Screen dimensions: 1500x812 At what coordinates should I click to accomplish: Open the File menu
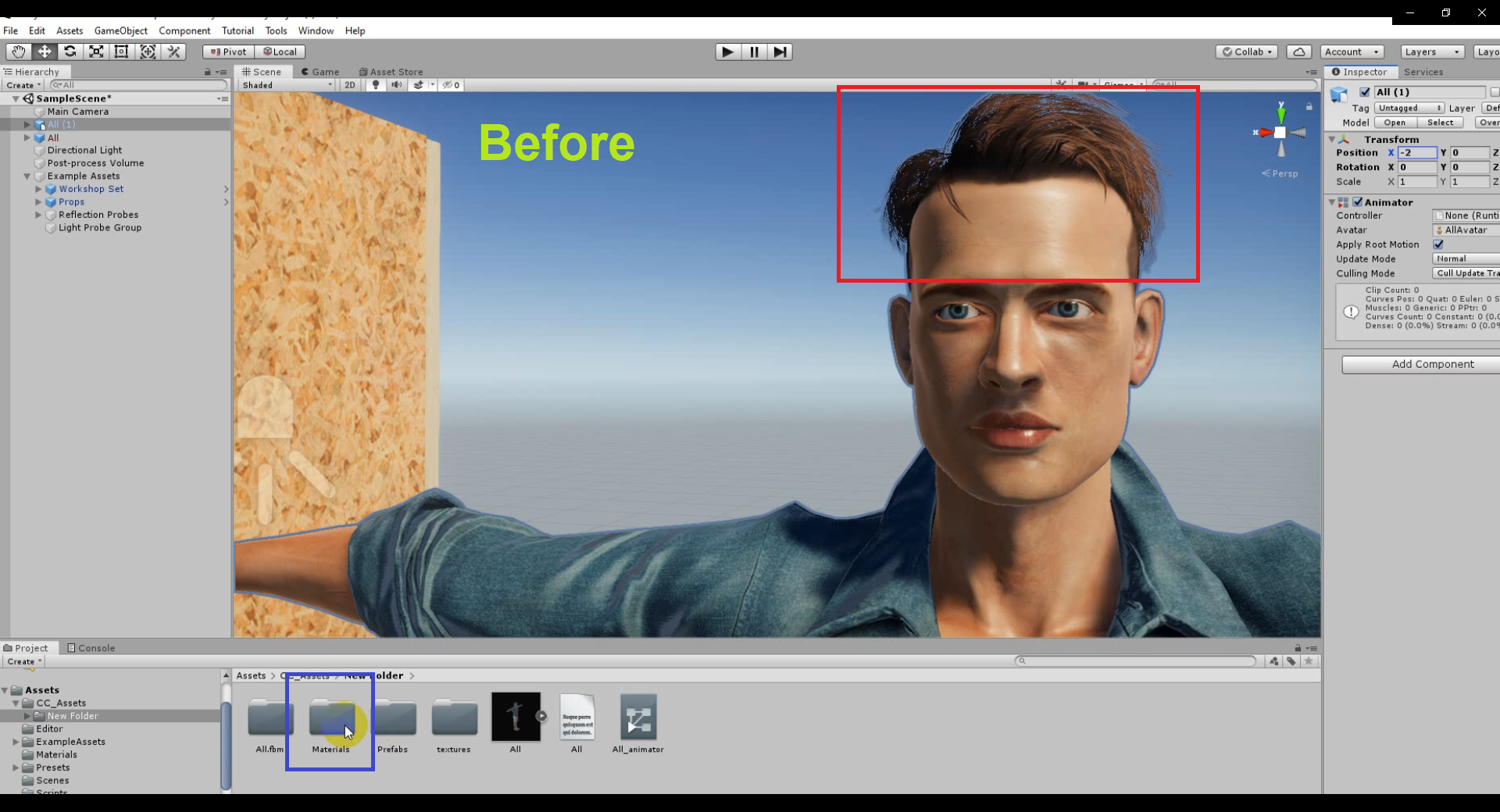pyautogui.click(x=10, y=30)
